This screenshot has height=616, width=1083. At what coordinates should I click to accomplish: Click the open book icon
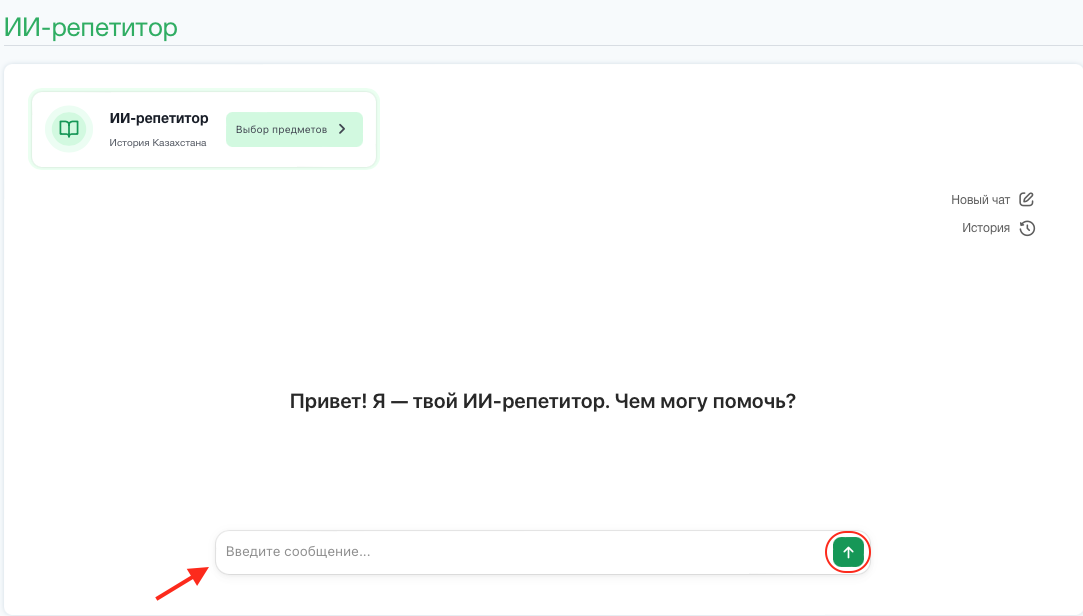click(x=69, y=129)
